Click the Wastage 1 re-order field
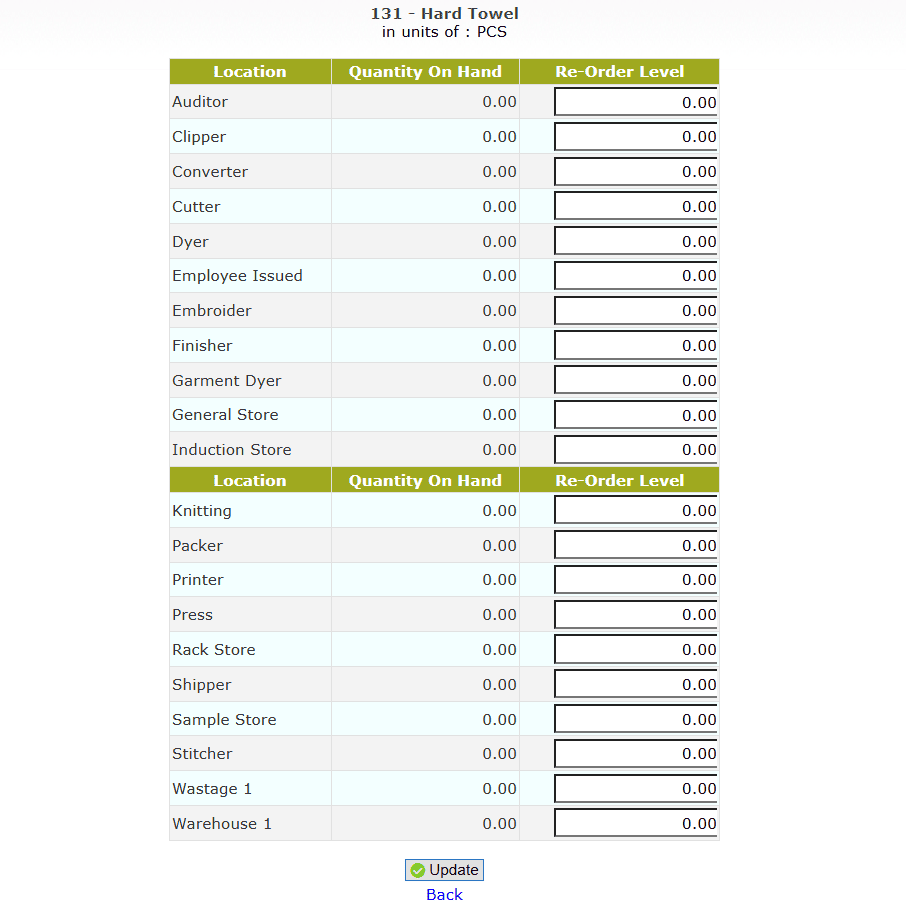Screen dimensions: 906x907 coord(636,789)
